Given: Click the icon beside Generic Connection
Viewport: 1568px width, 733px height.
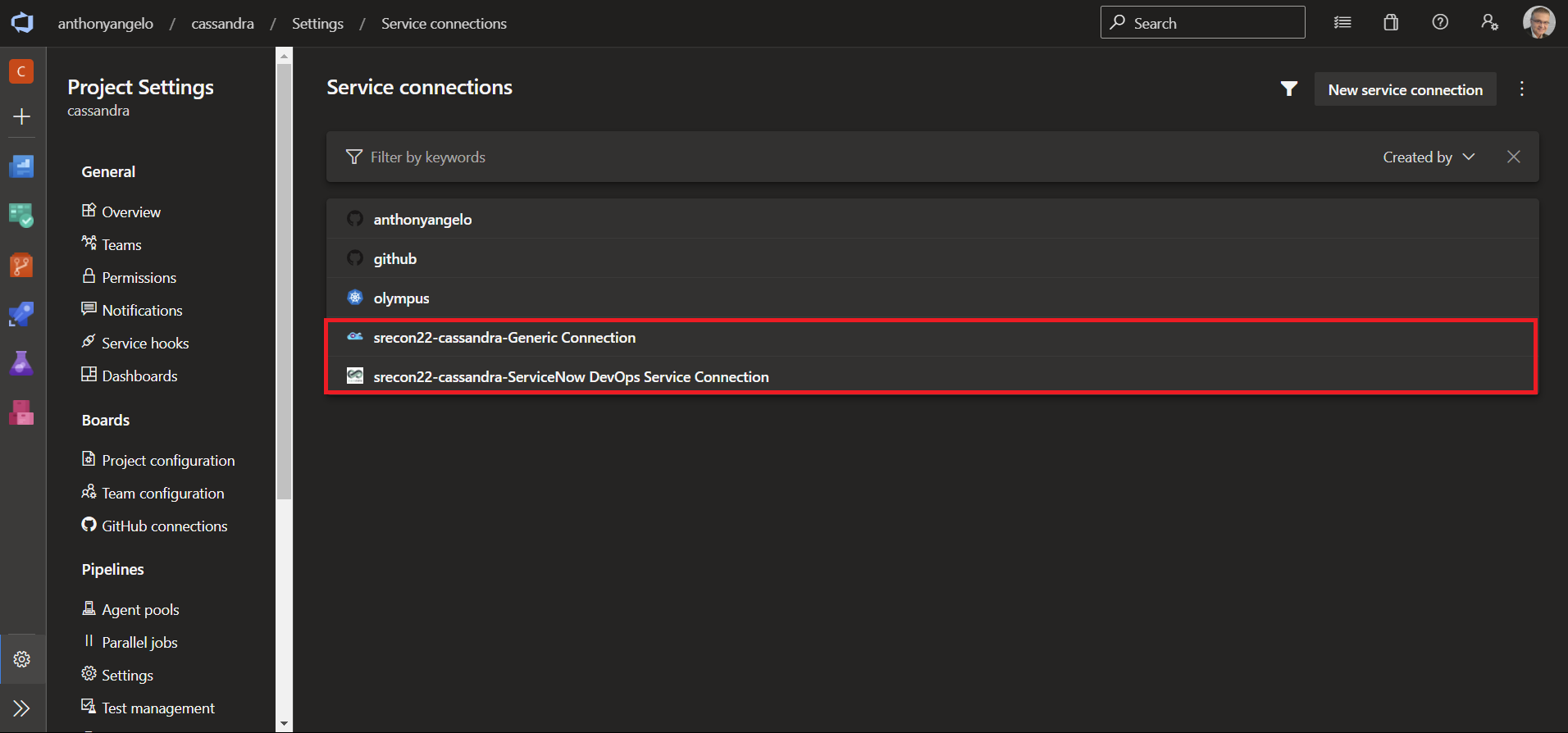Looking at the screenshot, I should pyautogui.click(x=355, y=336).
